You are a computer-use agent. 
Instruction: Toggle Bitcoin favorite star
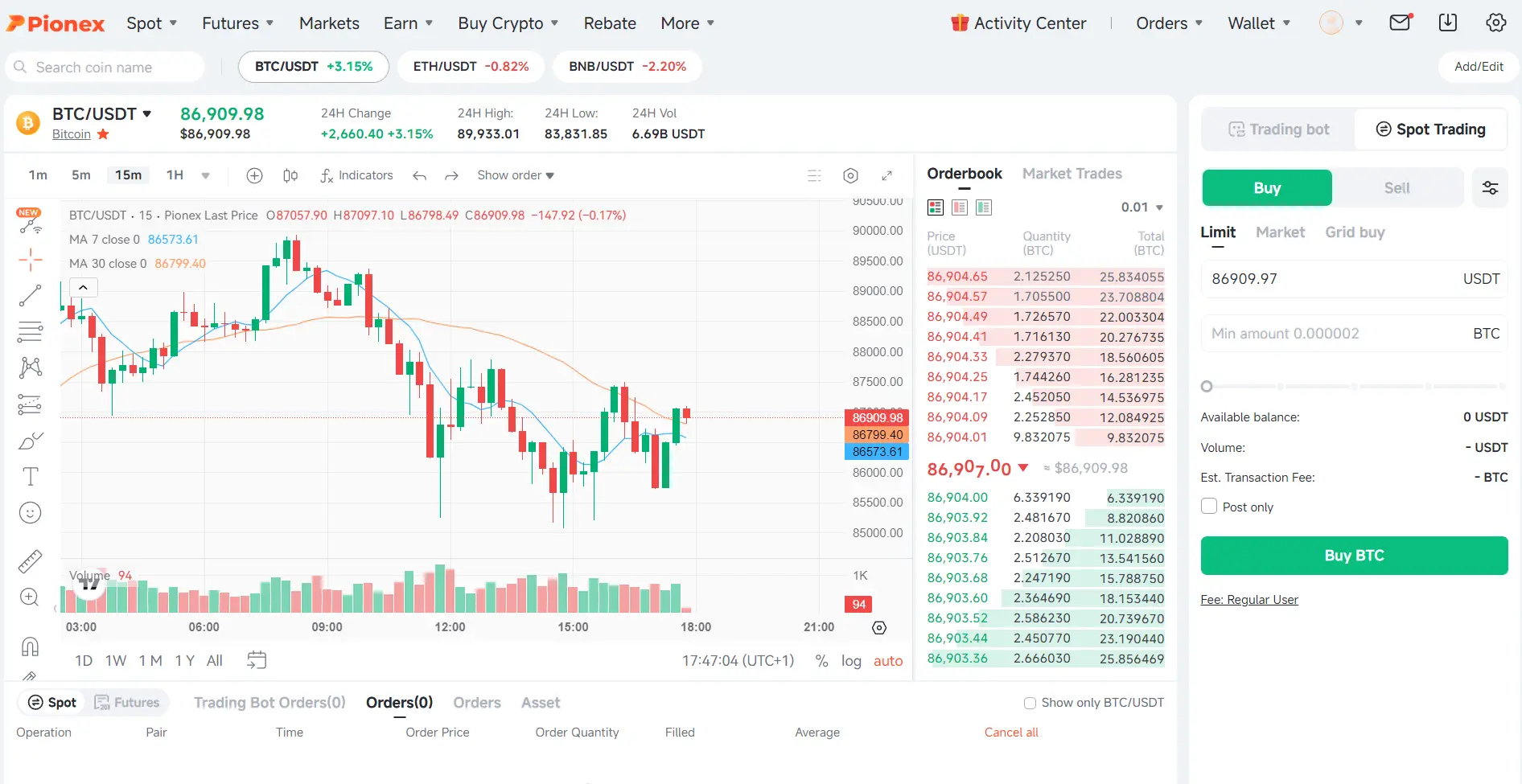103,134
